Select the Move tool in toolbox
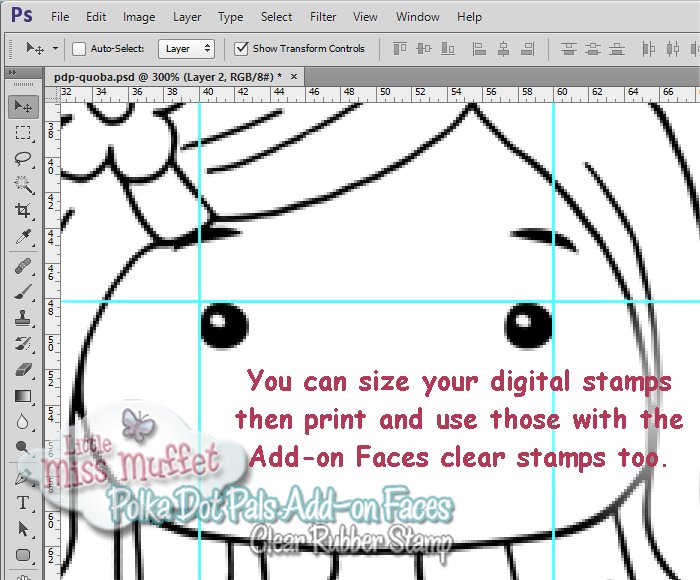700x580 pixels. [x=23, y=106]
